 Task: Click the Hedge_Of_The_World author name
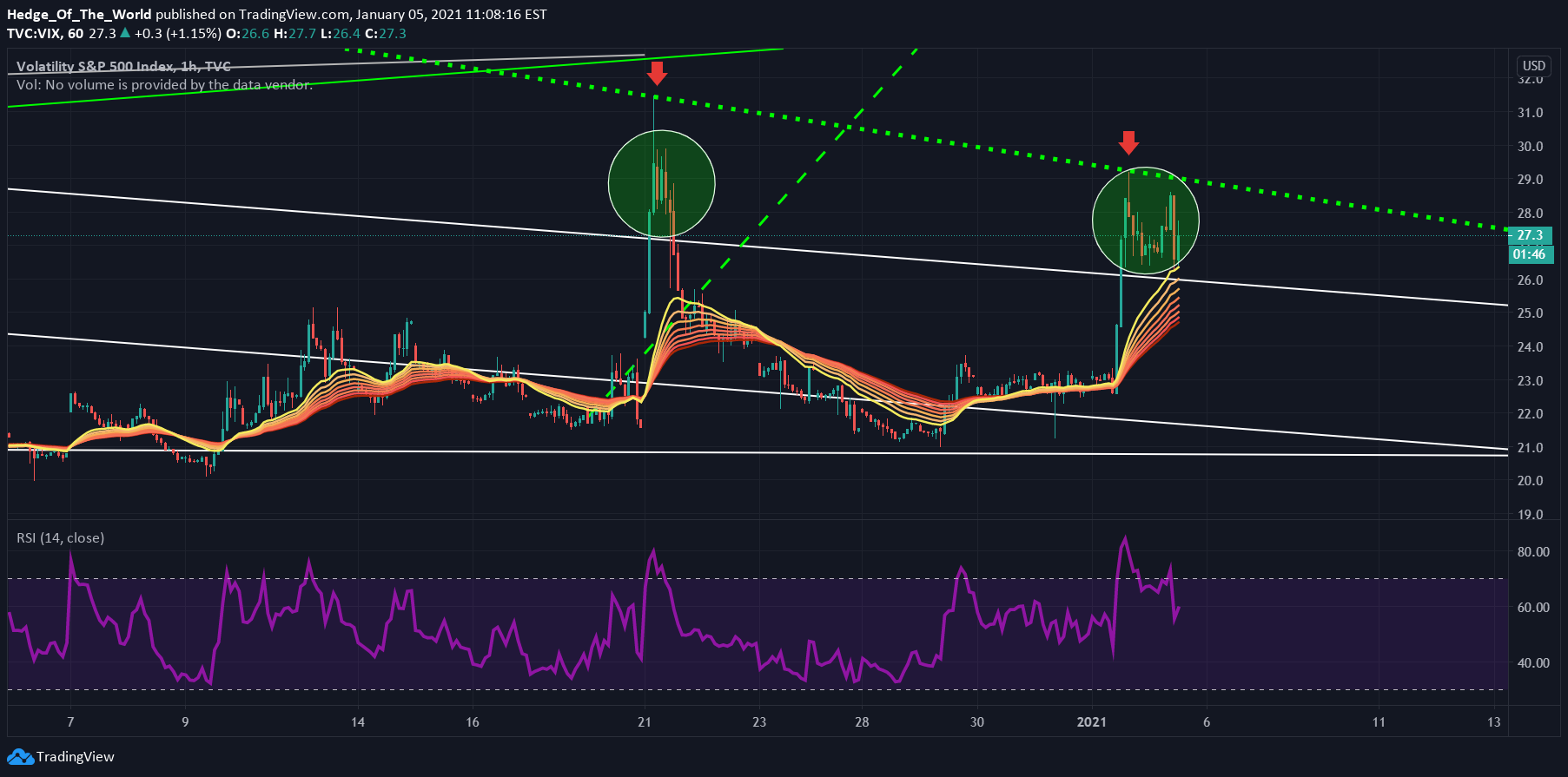pos(79,15)
